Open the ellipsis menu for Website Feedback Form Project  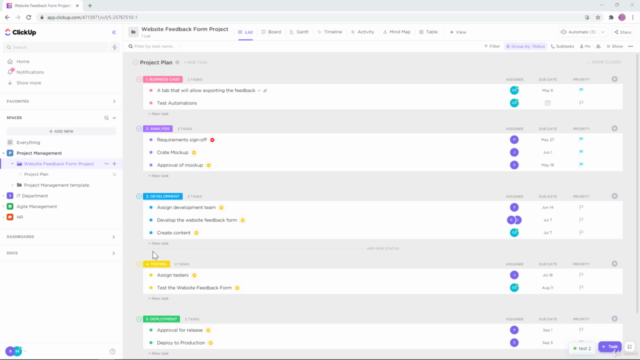107,164
